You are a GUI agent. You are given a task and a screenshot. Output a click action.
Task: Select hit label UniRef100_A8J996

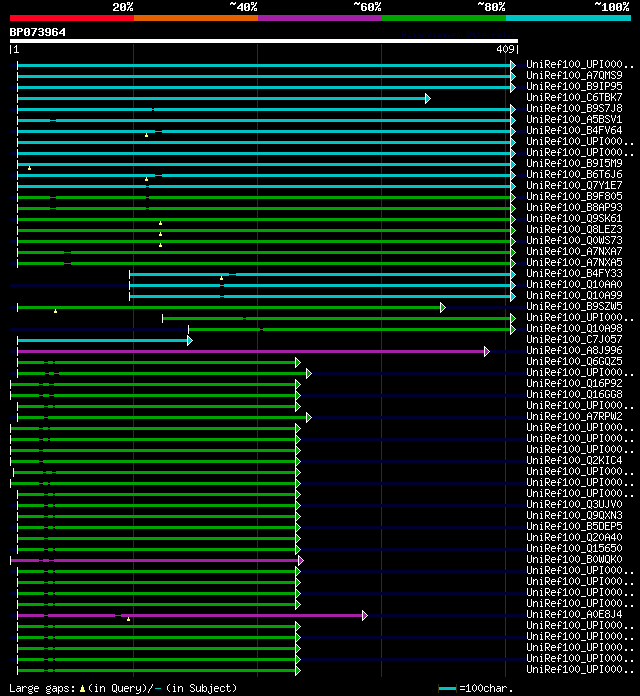[574, 350]
